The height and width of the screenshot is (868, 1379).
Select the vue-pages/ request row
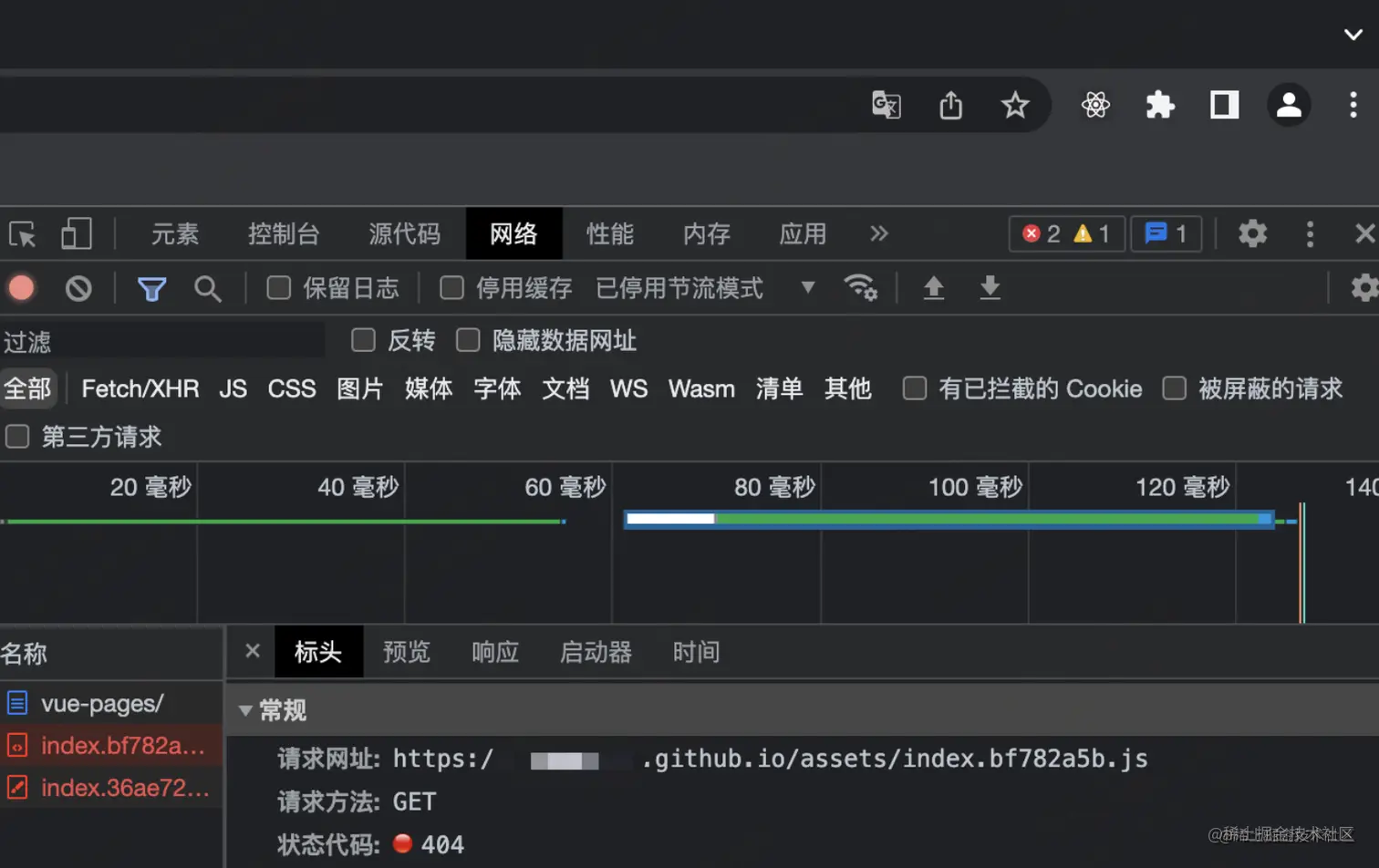[x=111, y=703]
